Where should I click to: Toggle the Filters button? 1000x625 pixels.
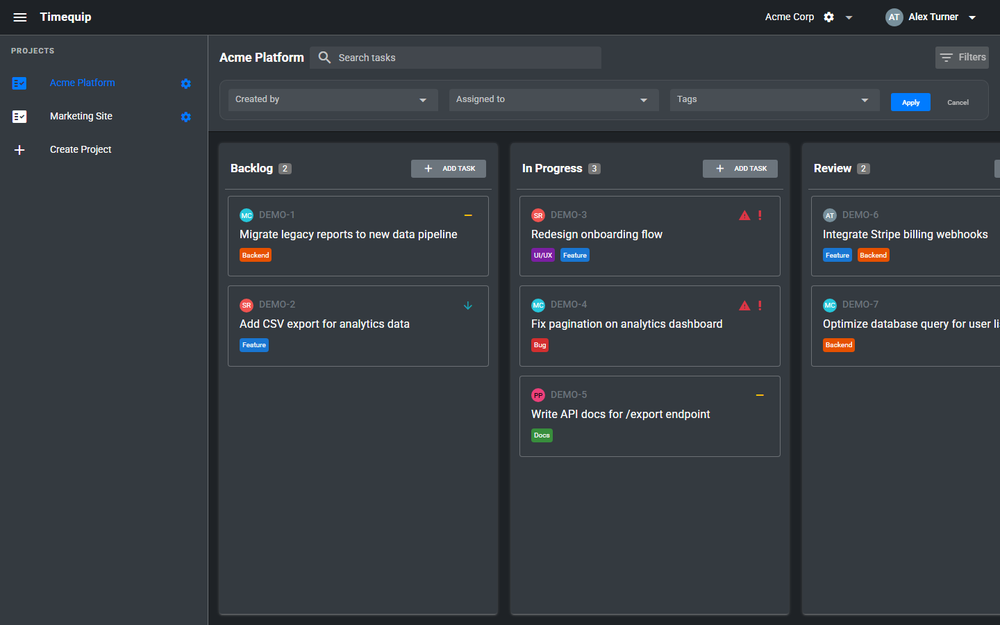[x=962, y=57]
